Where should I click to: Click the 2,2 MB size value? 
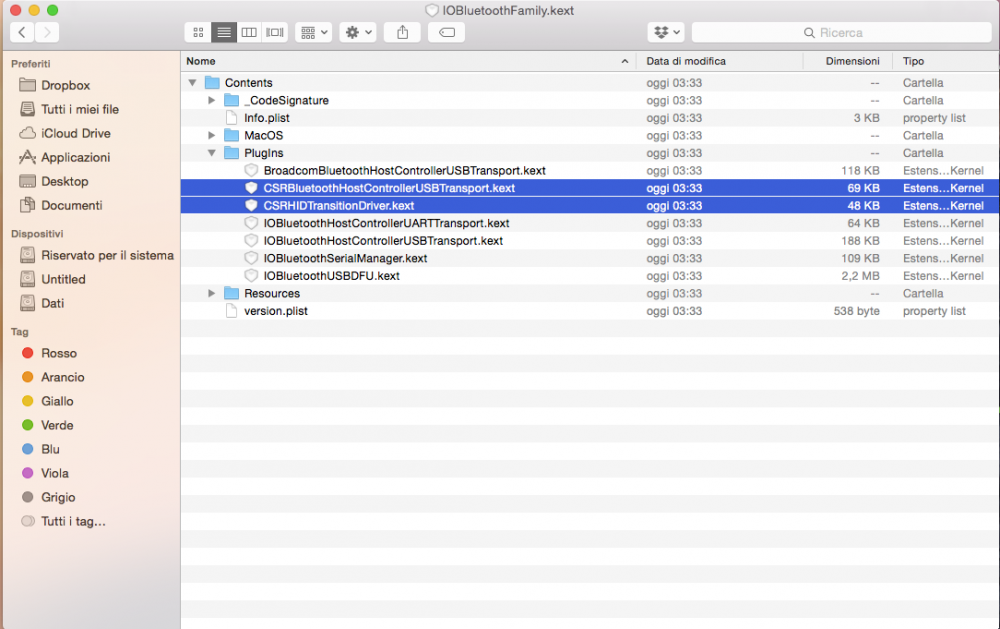pyautogui.click(x=860, y=276)
